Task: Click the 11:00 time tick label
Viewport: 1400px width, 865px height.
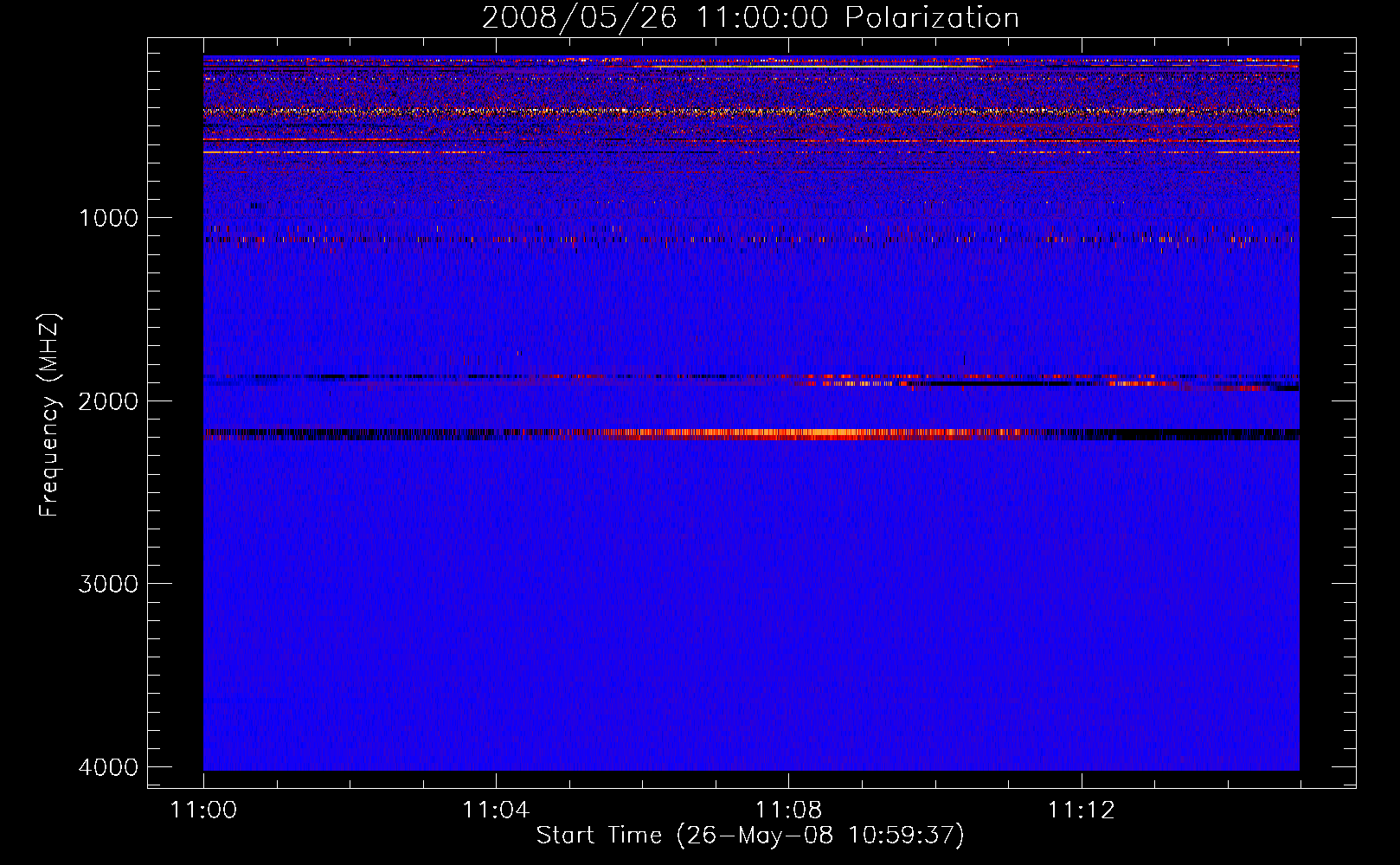Action: point(203,811)
